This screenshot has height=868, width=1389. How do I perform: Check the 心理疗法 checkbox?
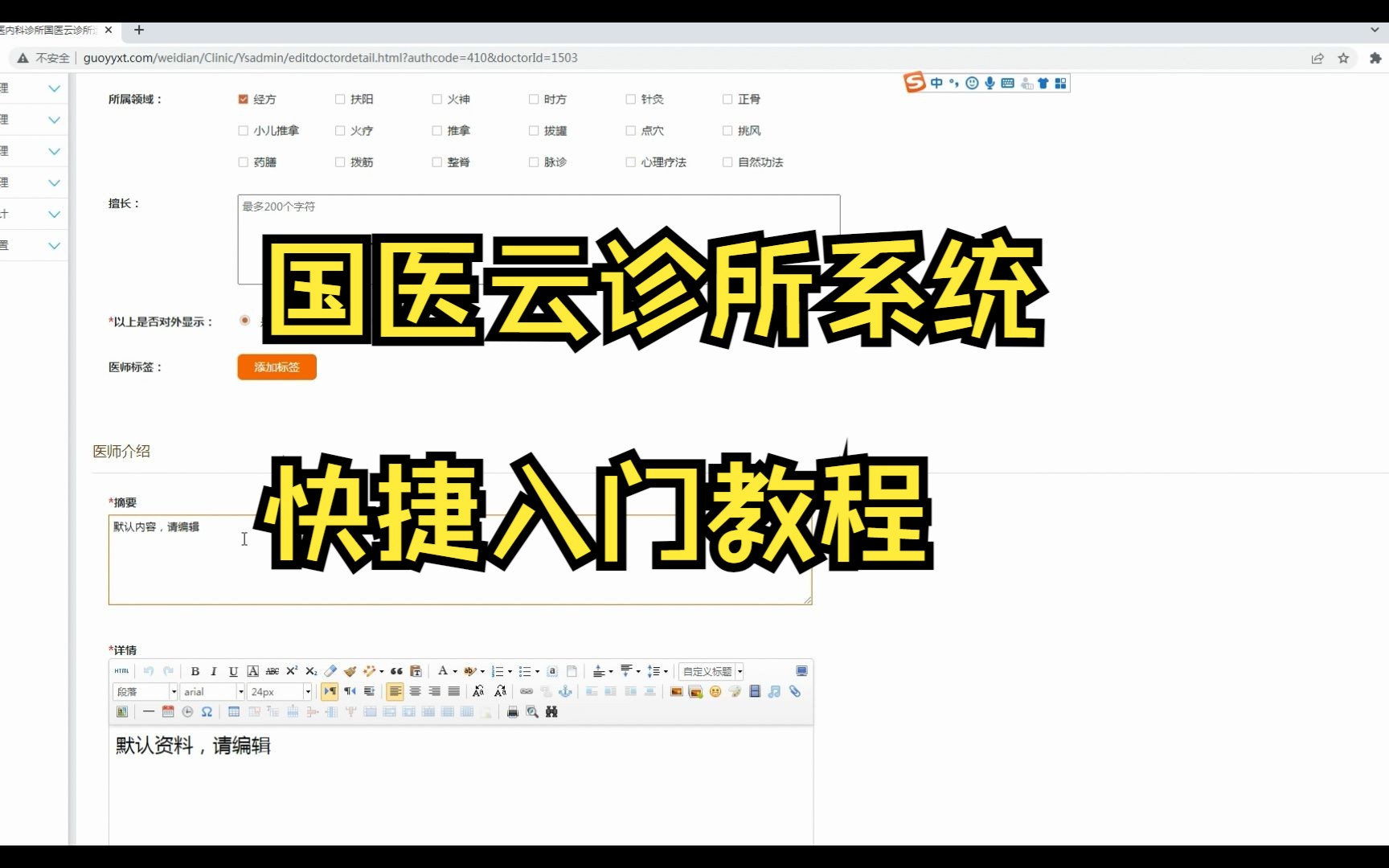tap(631, 162)
